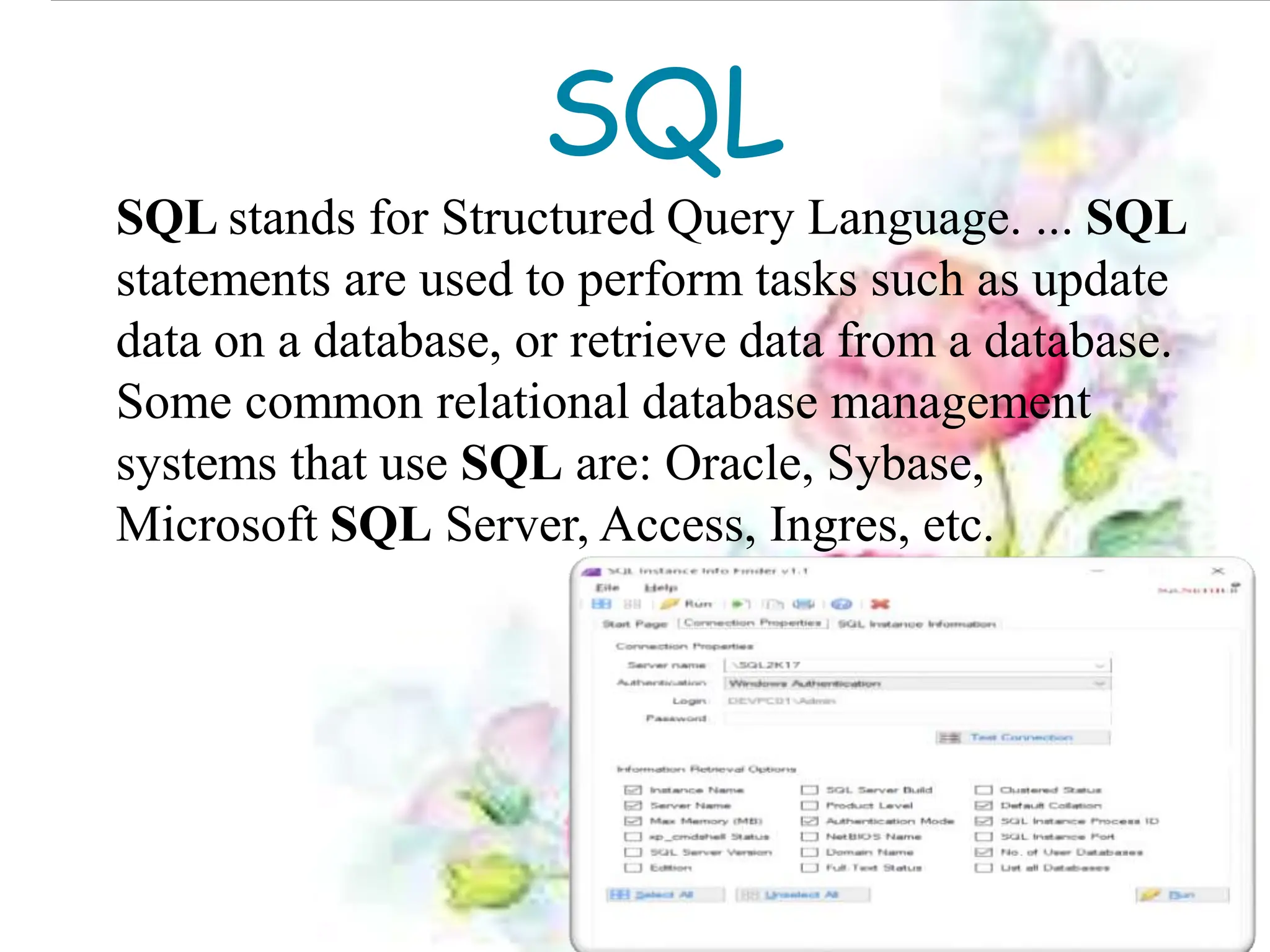Viewport: 1270px width, 952px height.
Task: Check the Full Text Status option
Action: [x=809, y=868]
